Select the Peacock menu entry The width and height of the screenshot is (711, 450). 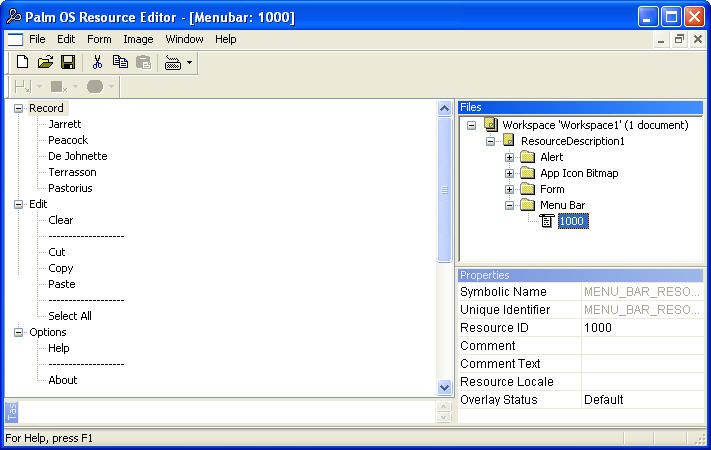(x=68, y=140)
